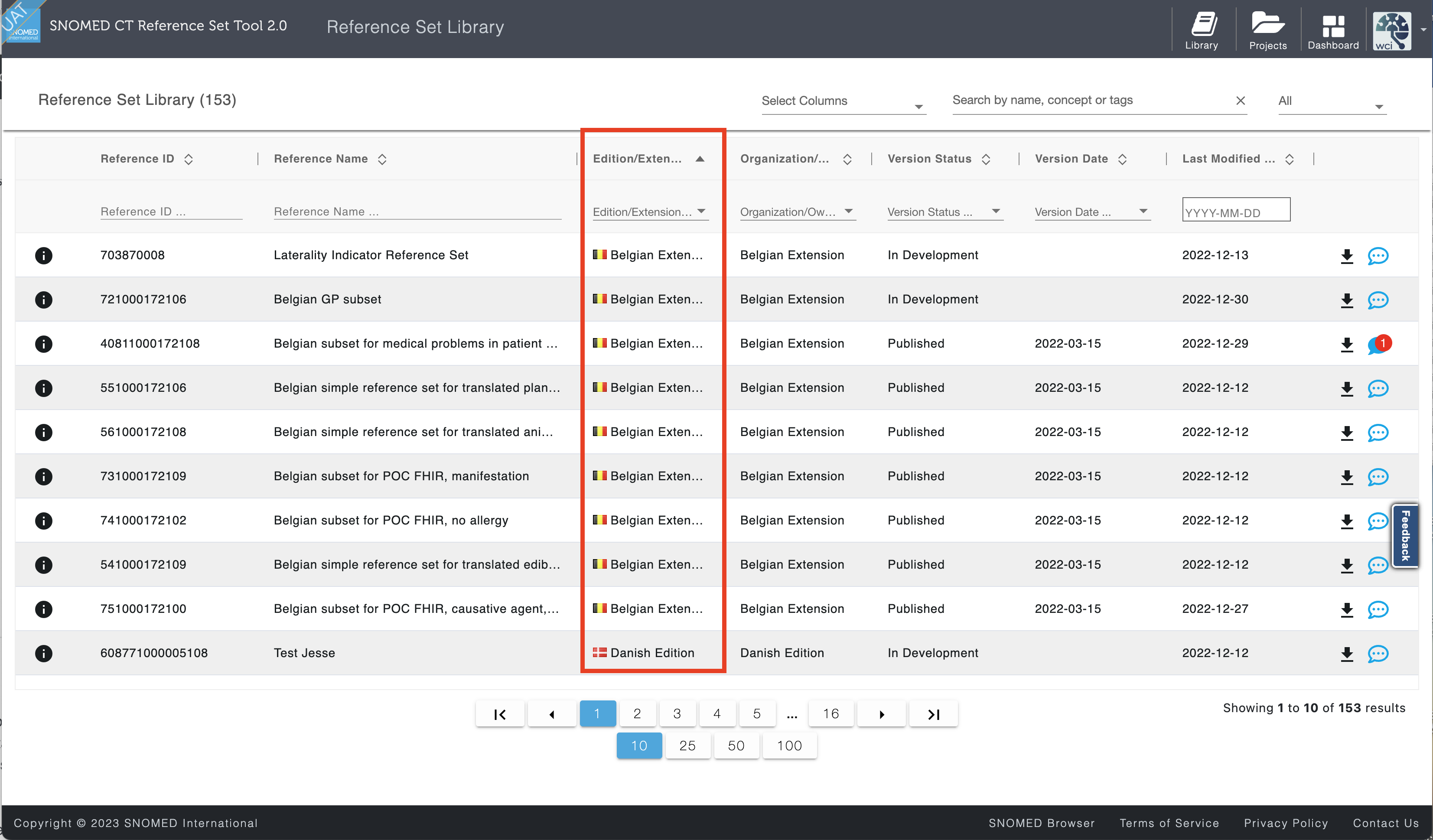The width and height of the screenshot is (1433, 840).
Task: Show info for Laterality Indicator Reference Set
Action: (x=44, y=255)
